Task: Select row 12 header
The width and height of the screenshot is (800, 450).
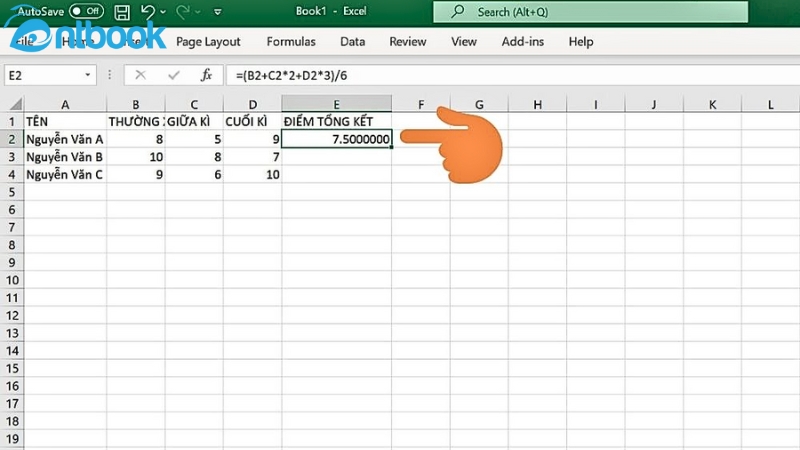Action: [12, 315]
